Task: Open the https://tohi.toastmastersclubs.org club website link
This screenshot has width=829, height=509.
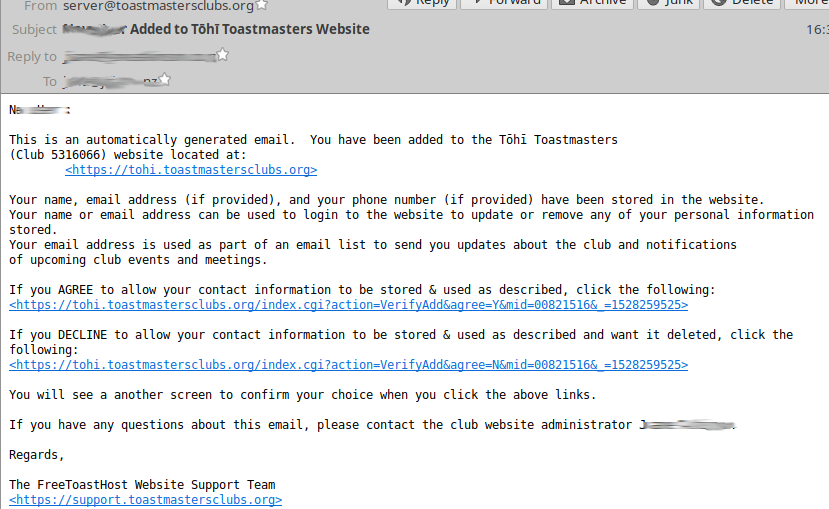Action: click(x=191, y=170)
